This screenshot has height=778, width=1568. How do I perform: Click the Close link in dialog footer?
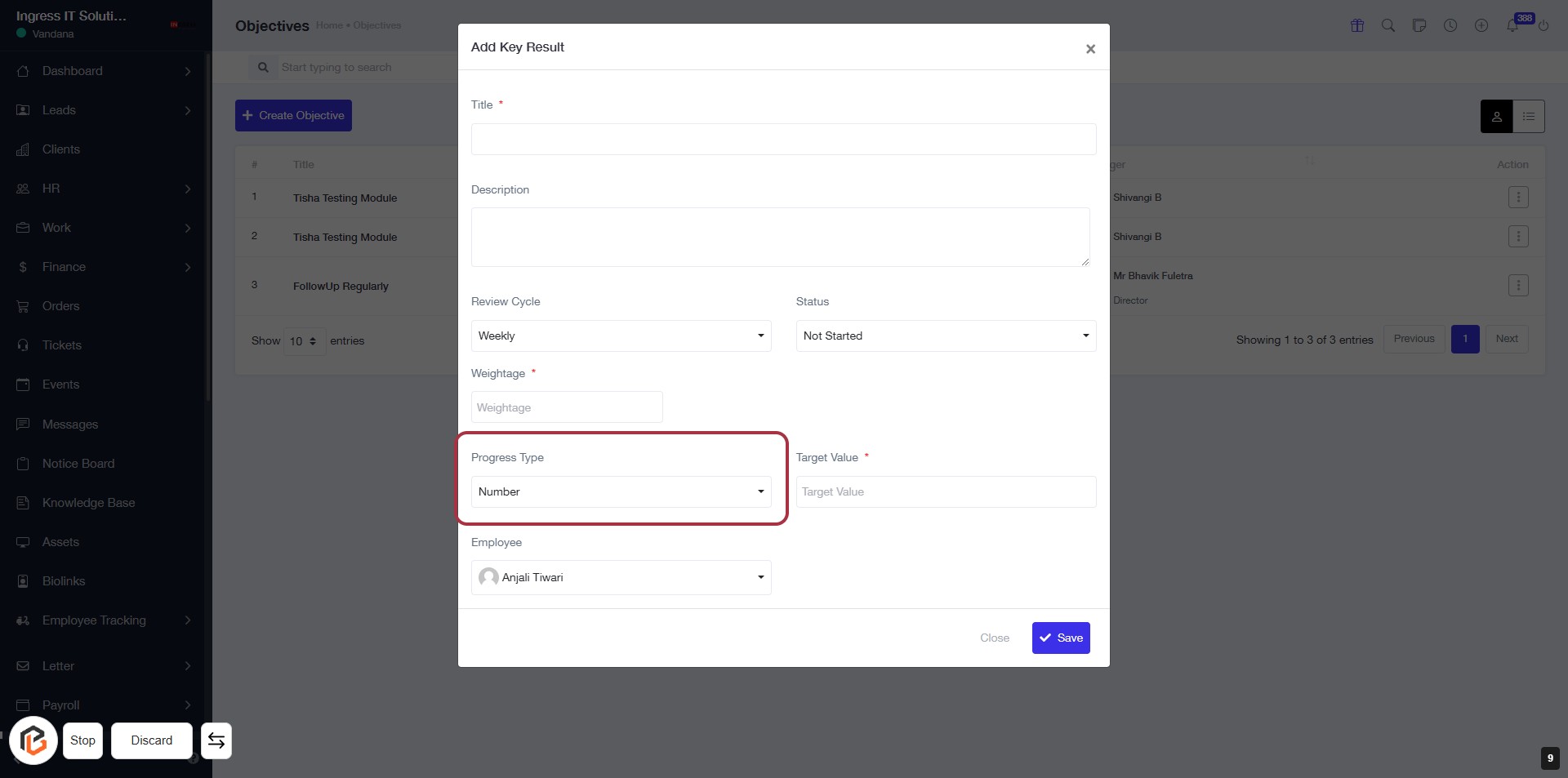coord(995,638)
